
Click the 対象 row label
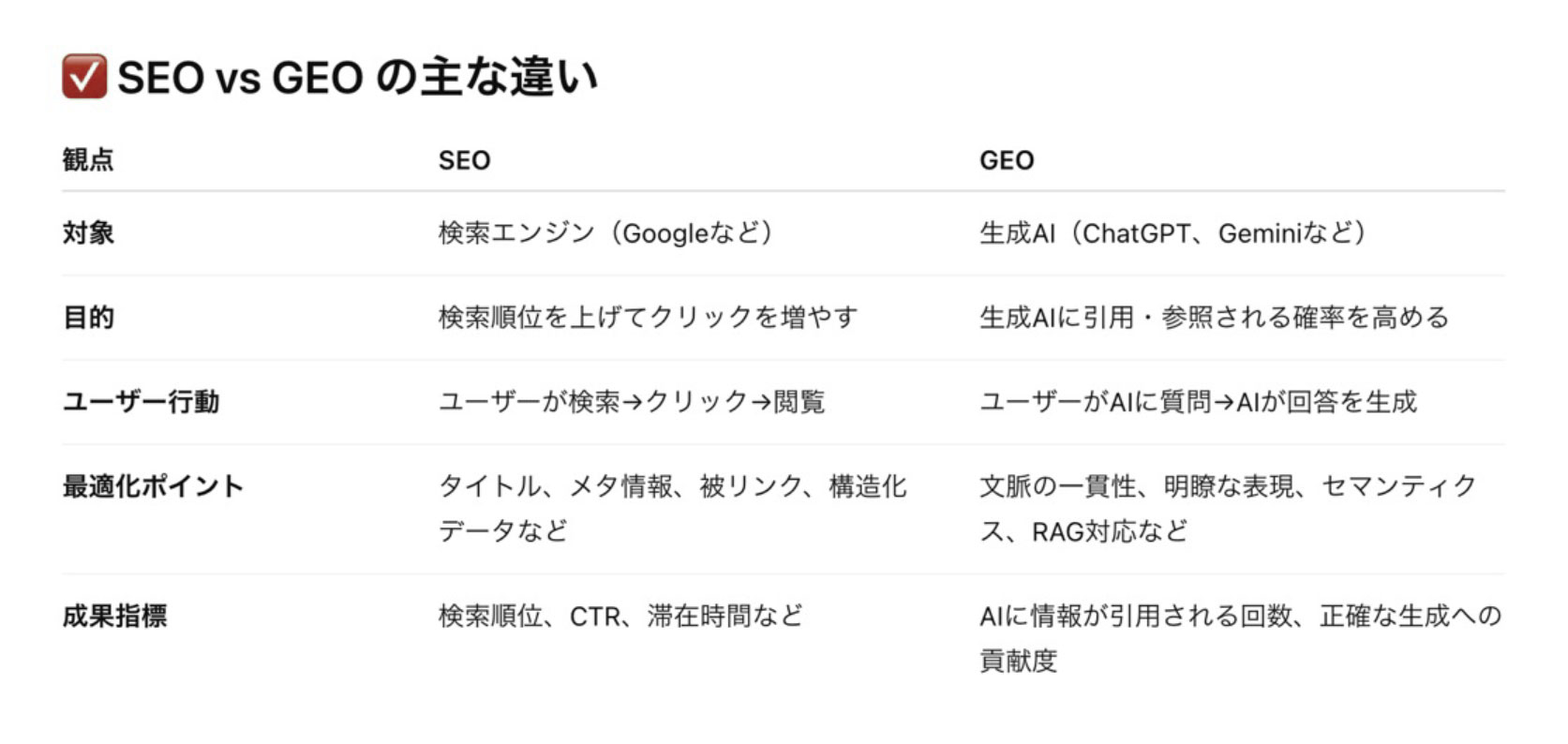(x=88, y=232)
